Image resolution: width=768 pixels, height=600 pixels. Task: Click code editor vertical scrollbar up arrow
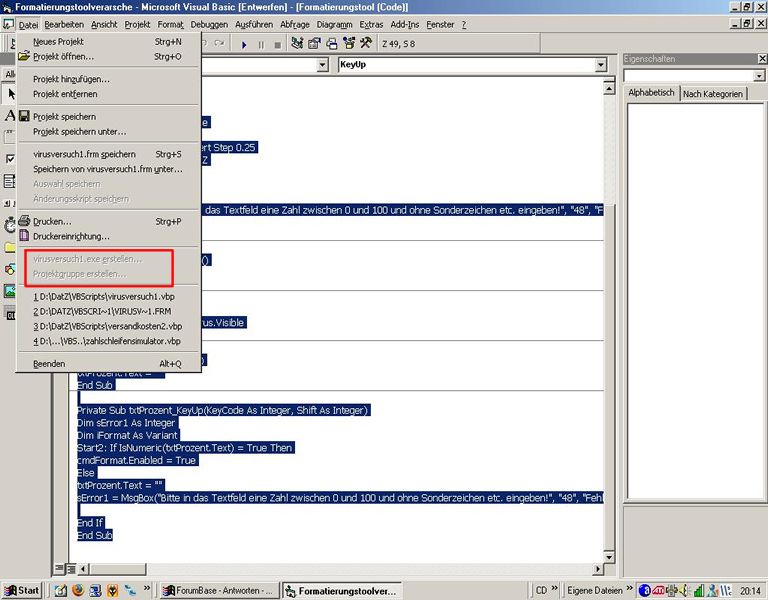coord(609,88)
